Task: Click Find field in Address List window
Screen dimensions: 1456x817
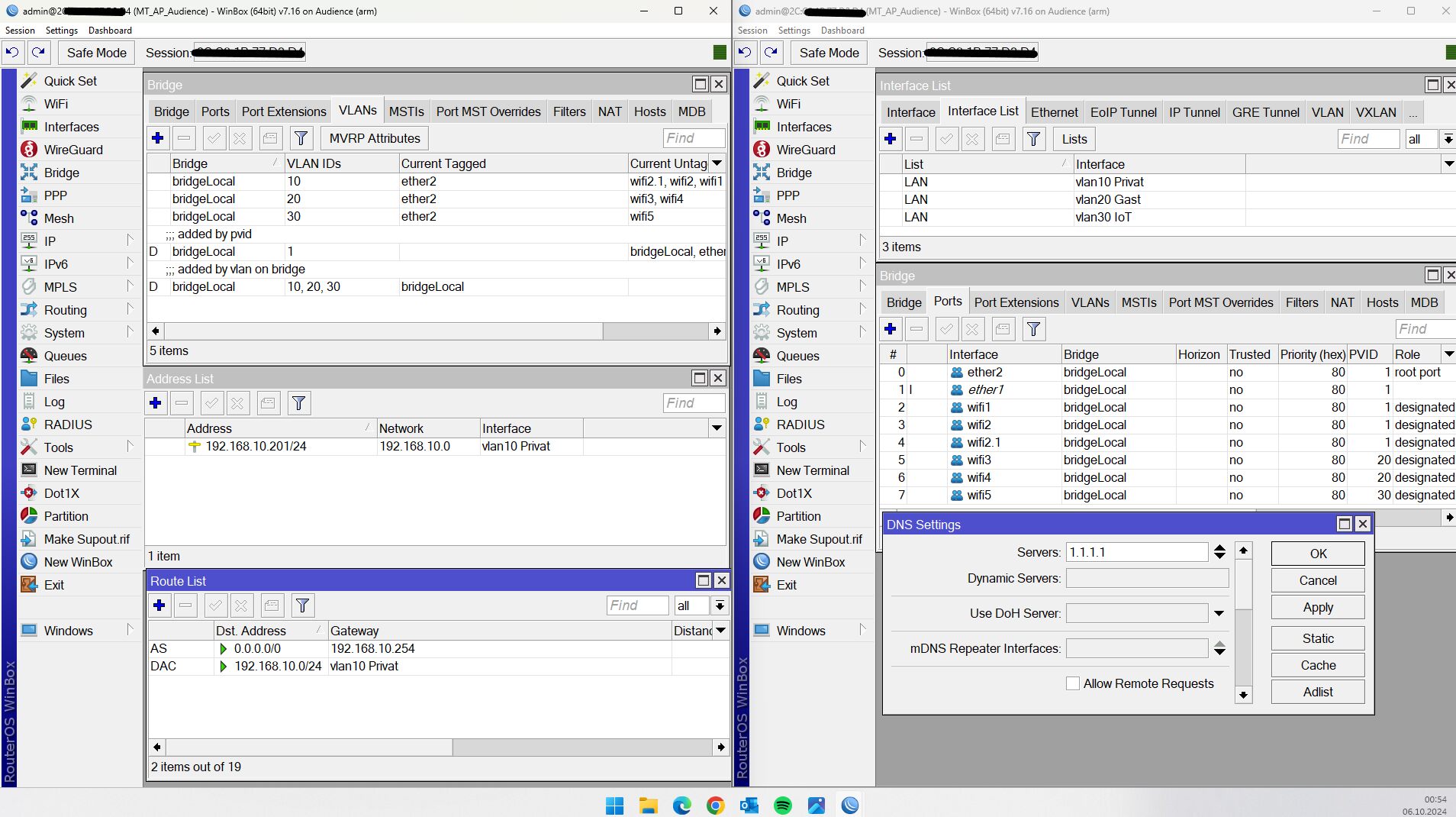Action: pos(693,403)
